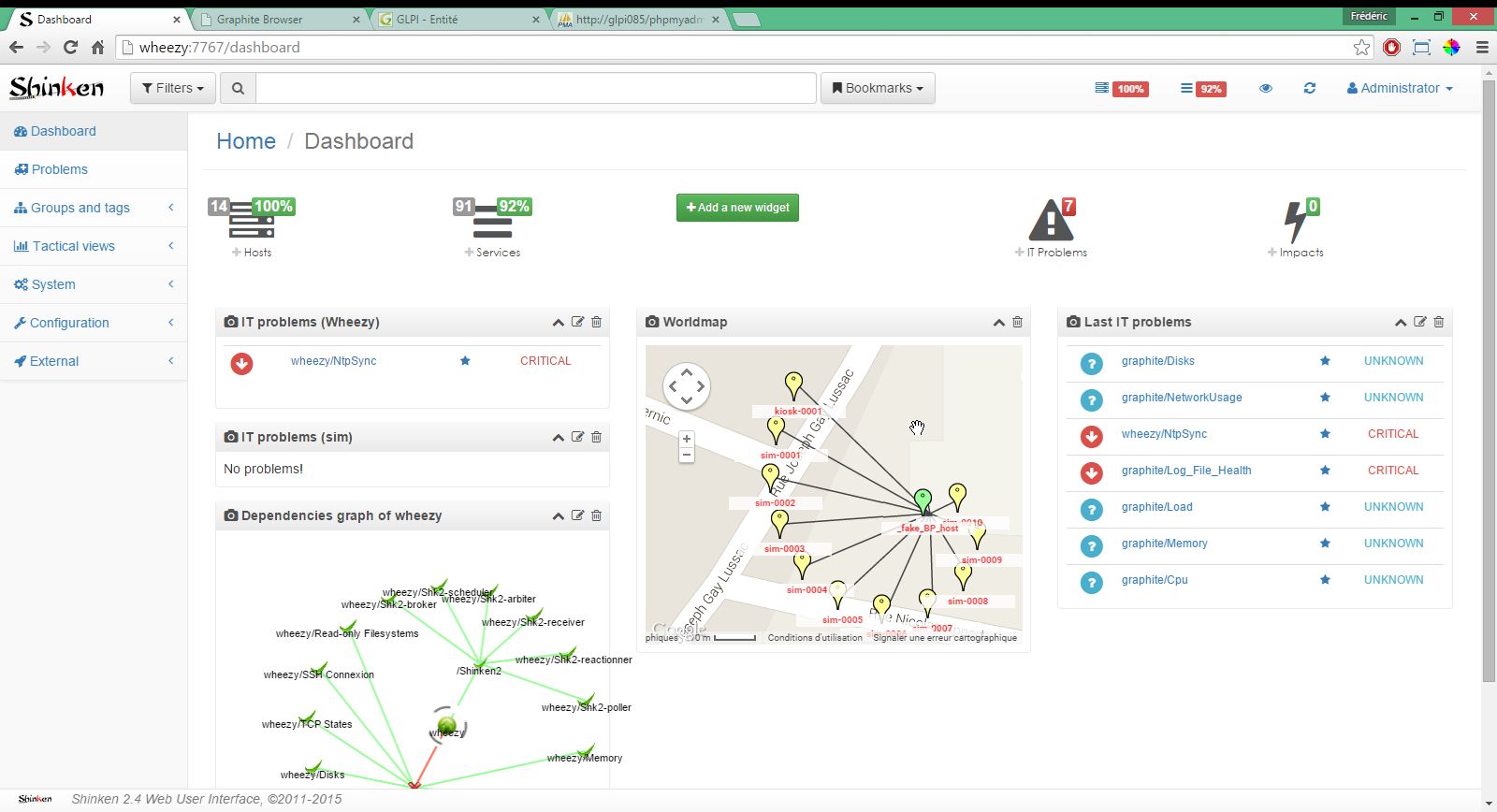Viewport: 1497px width, 812px height.
Task: Delete the Last IT problems widget
Action: (x=1438, y=322)
